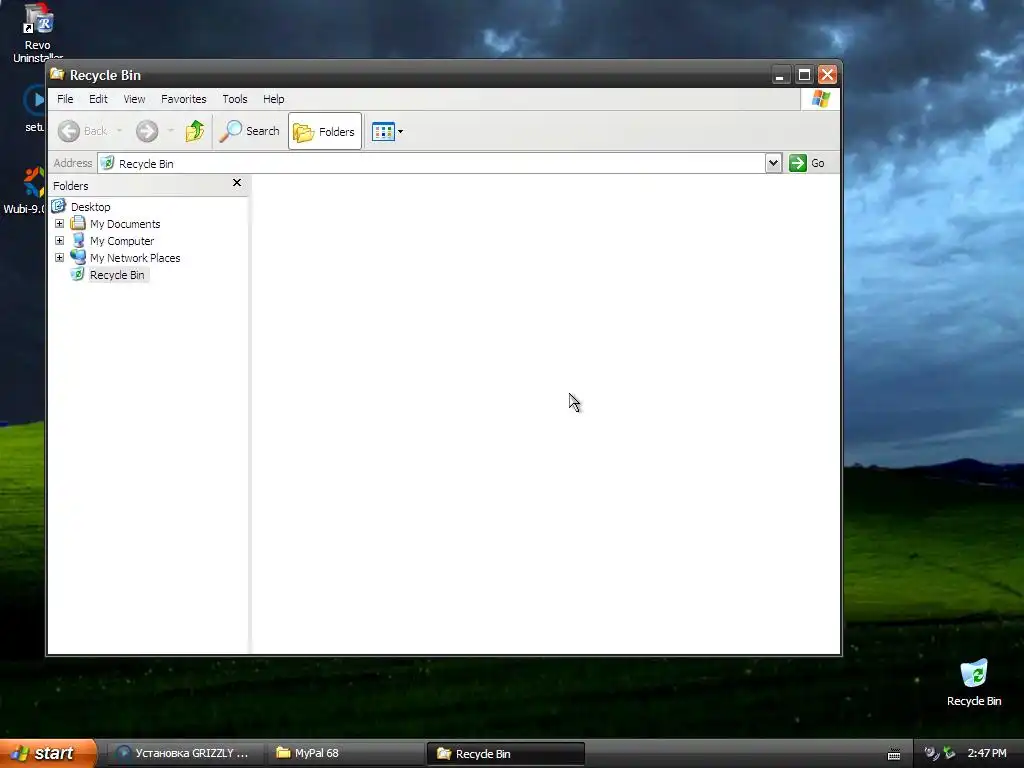Close the Recycle Bin window
This screenshot has height=768, width=1024.
pos(827,75)
